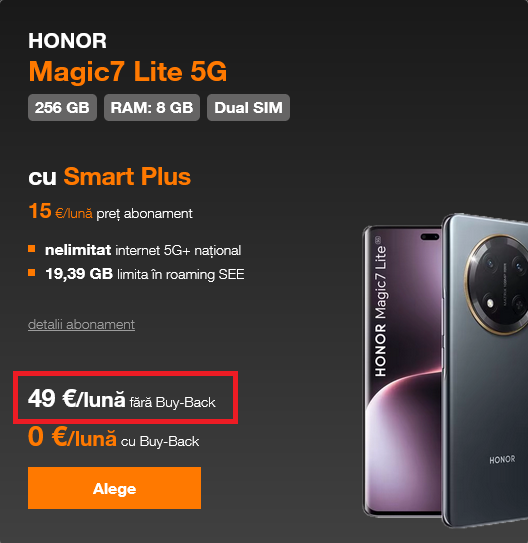Click the Smart Plus plan name
The image size is (528, 543).
click(127, 177)
